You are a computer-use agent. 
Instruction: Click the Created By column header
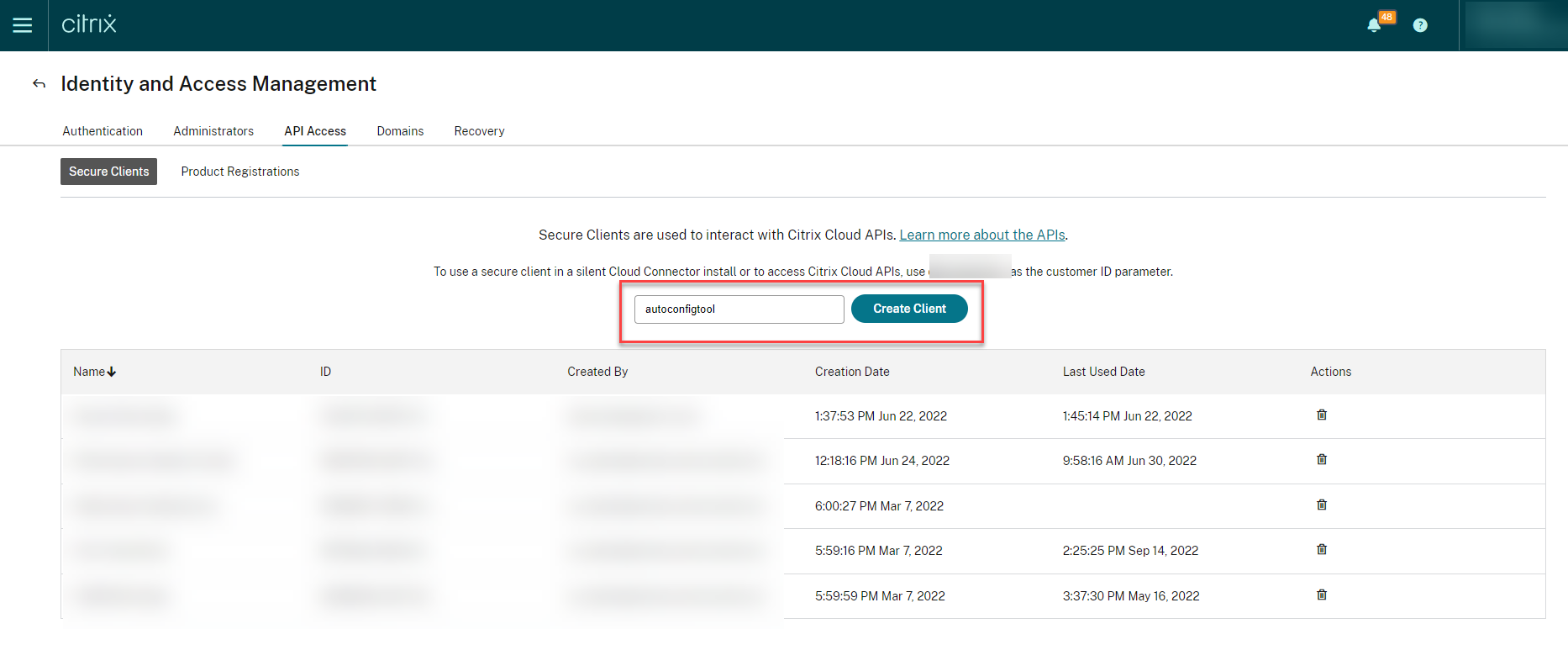597,372
